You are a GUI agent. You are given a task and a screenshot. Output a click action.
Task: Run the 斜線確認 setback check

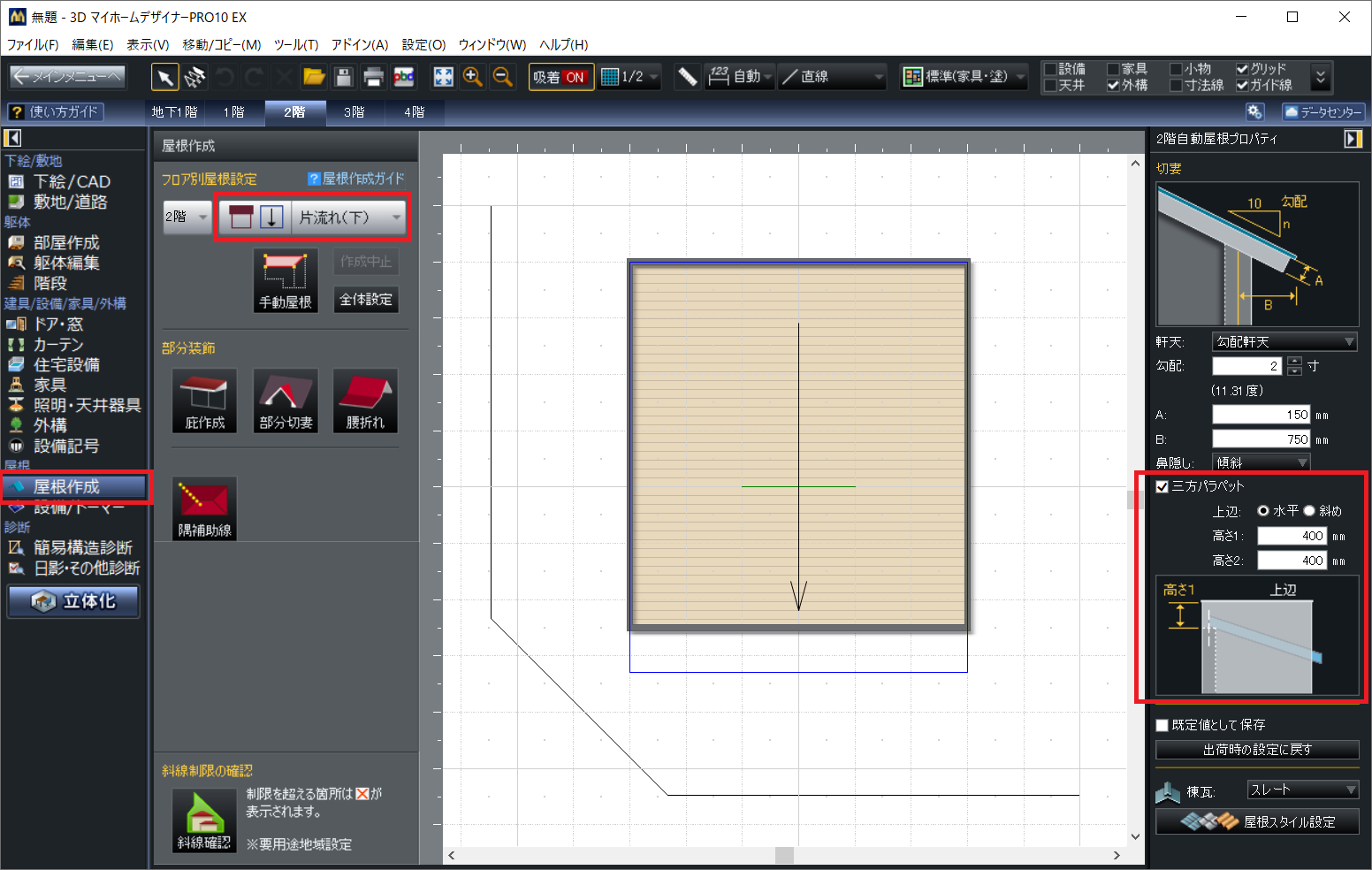pos(204,821)
